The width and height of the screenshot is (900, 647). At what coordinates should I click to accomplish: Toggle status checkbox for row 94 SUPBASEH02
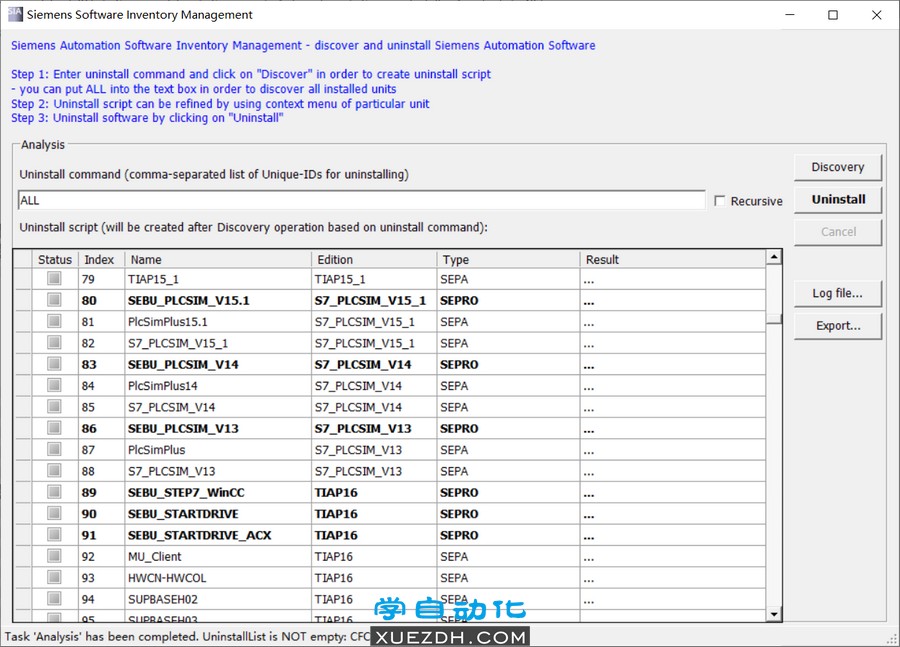pyautogui.click(x=55, y=599)
